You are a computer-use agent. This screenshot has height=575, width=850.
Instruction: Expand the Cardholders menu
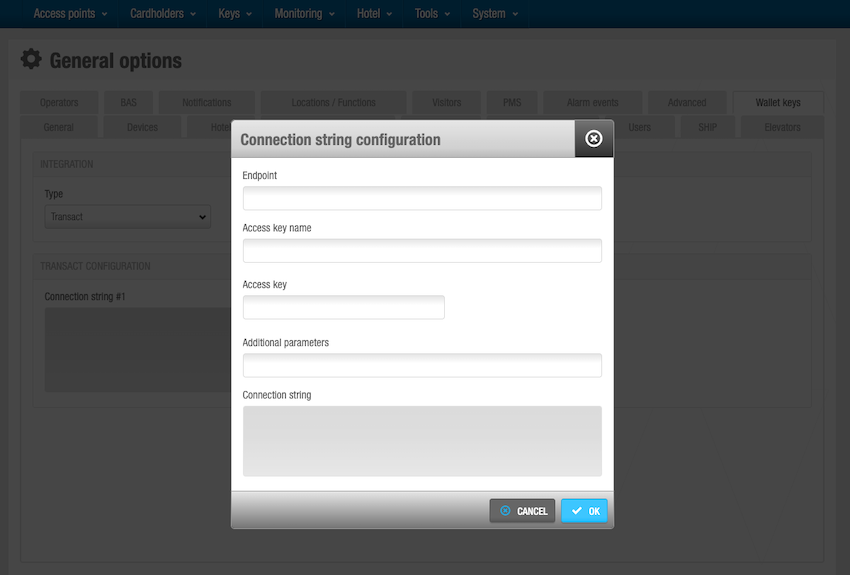click(x=164, y=14)
